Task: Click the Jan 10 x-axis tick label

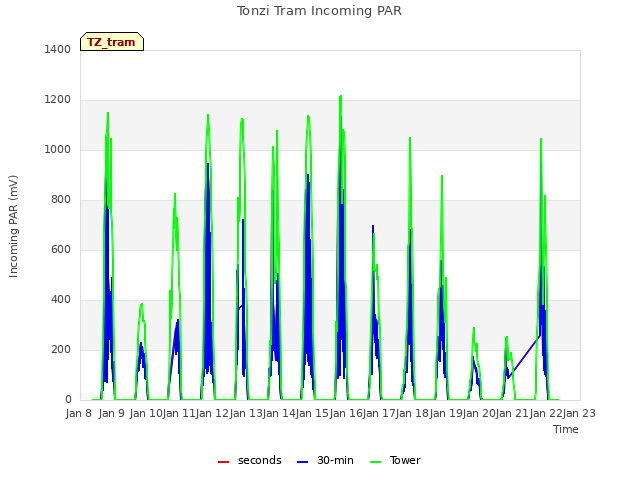Action: pos(146,413)
